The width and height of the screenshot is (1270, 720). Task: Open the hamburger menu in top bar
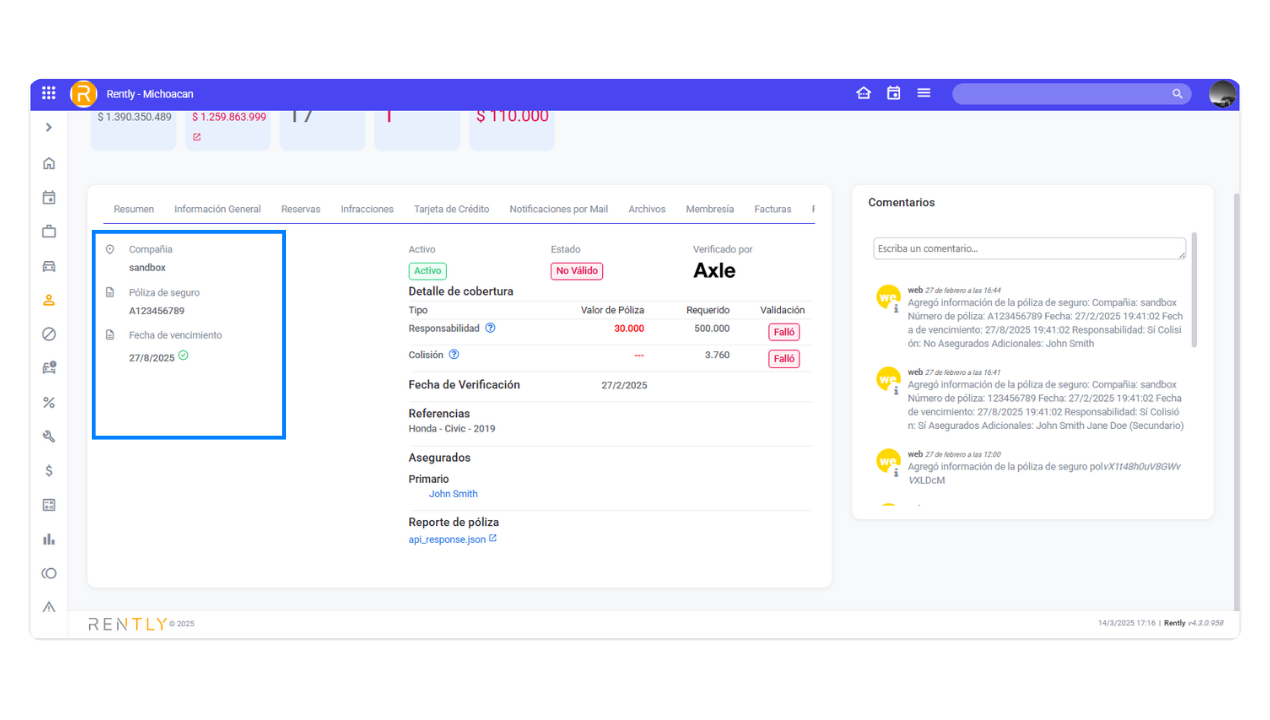(924, 93)
